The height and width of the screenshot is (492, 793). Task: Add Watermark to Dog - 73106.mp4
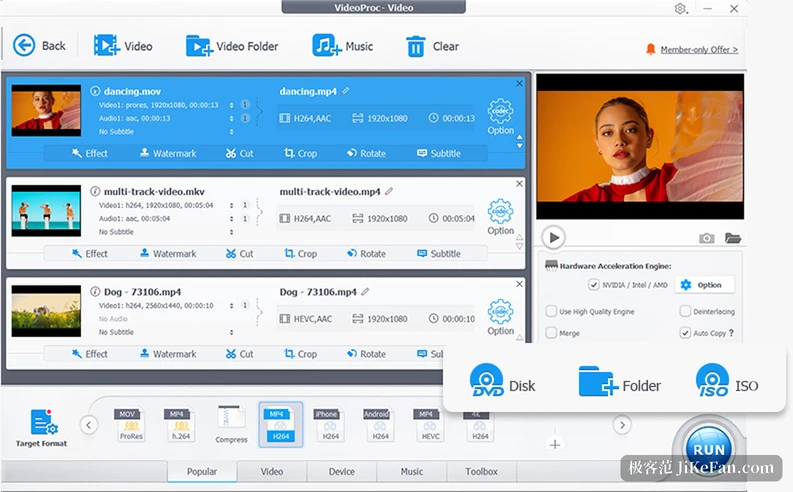click(168, 354)
